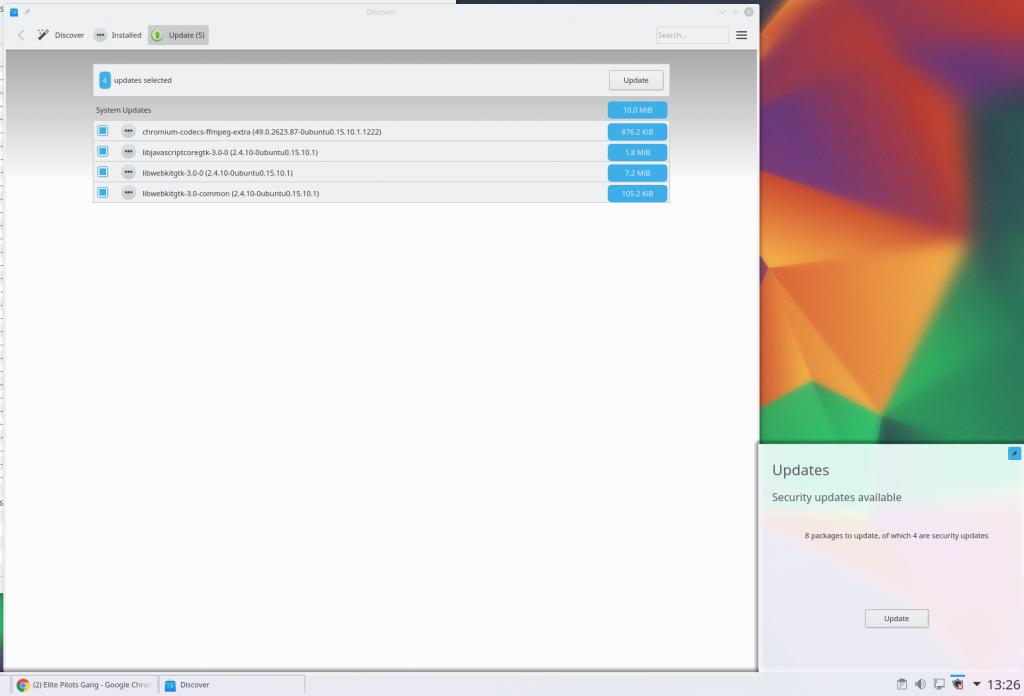Screen dimensions: 1024x696
Task: Switch to the Installed tab
Action: [118, 35]
